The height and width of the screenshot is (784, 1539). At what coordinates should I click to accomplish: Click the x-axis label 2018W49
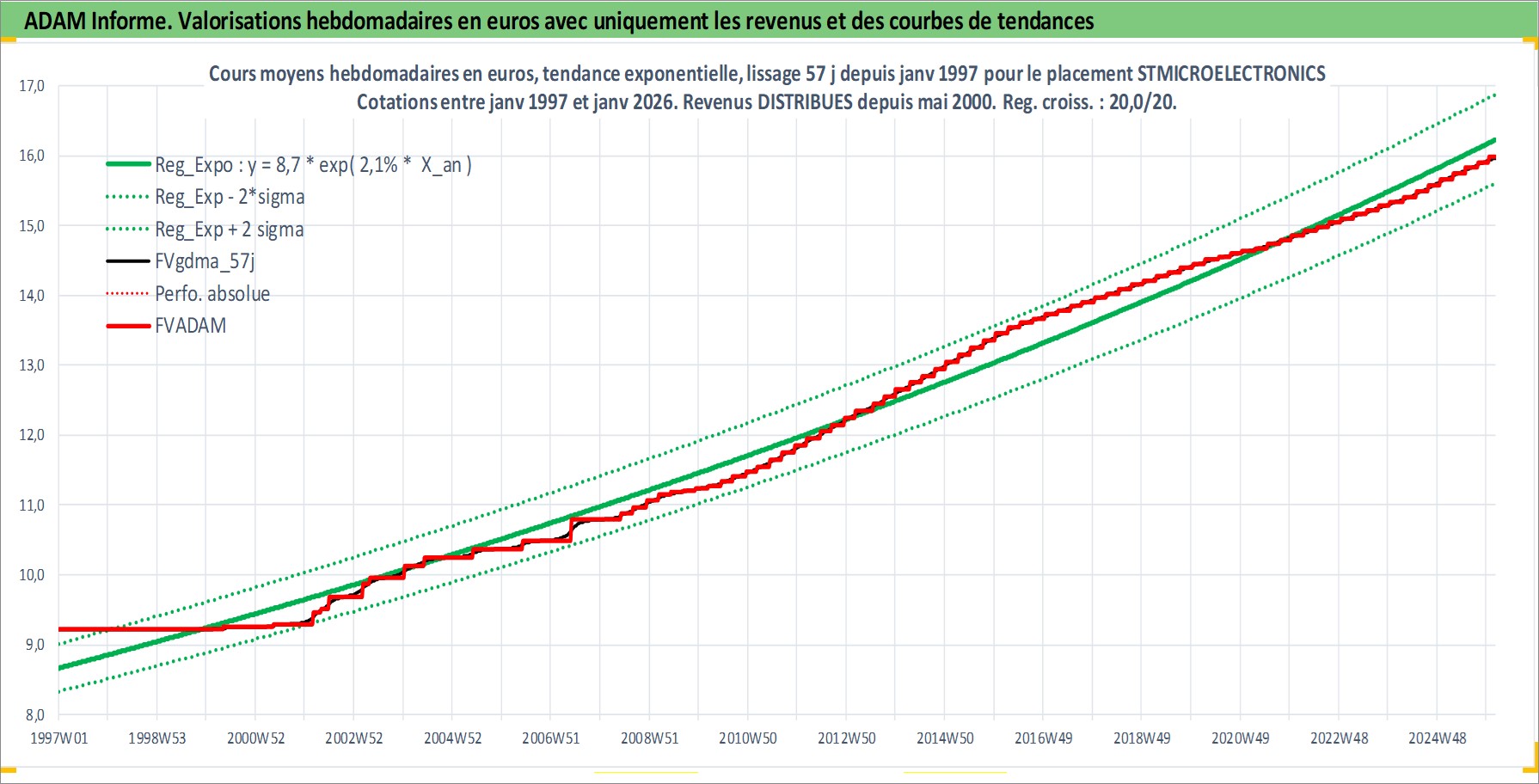[x=1143, y=738]
